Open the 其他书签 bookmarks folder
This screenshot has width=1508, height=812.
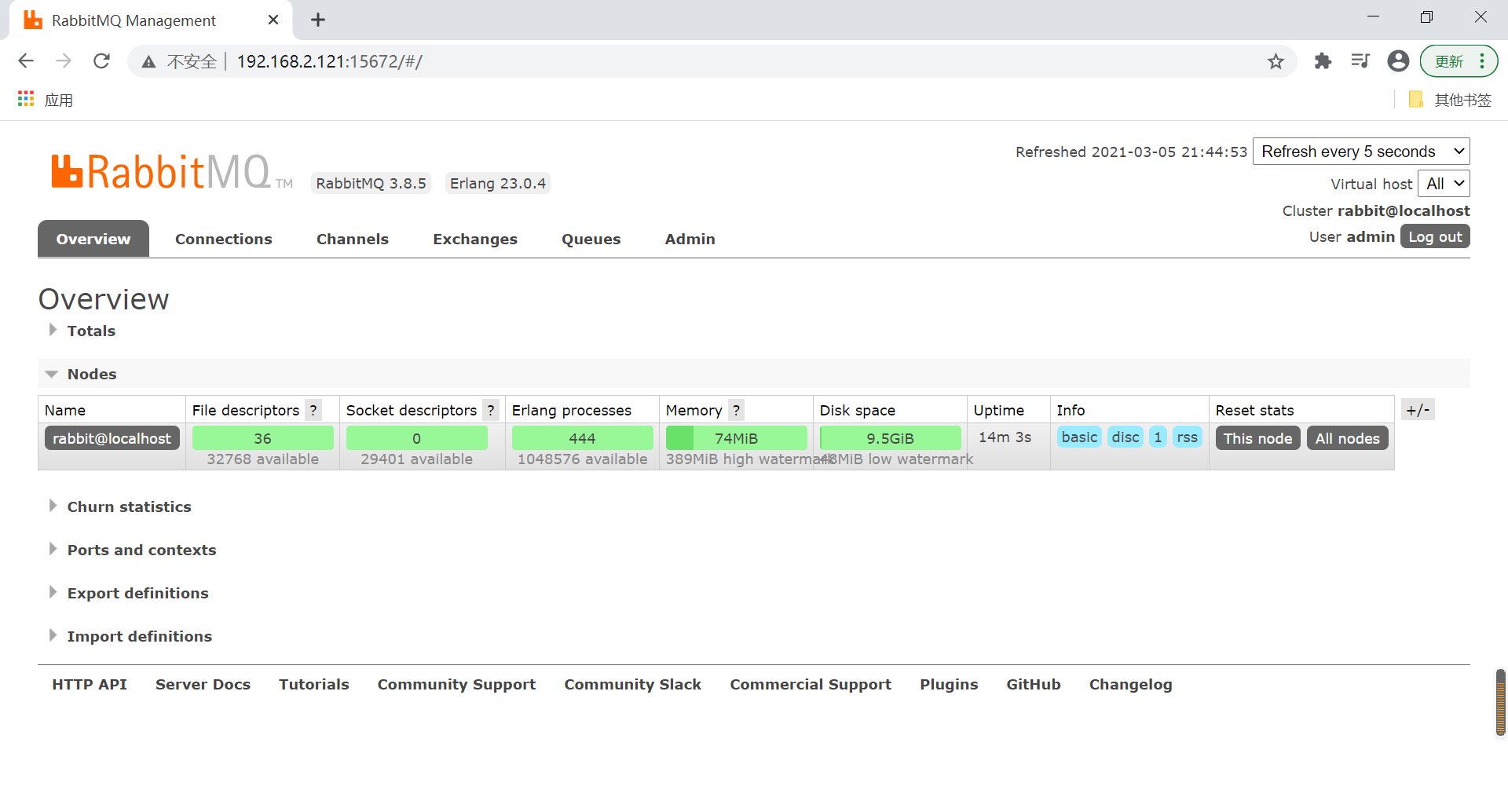(x=1450, y=100)
